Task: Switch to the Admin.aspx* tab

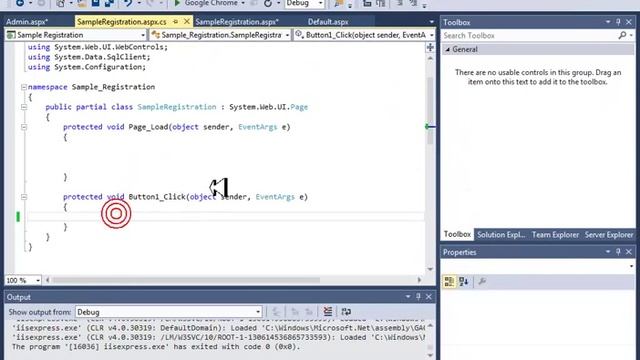Action: [27, 22]
